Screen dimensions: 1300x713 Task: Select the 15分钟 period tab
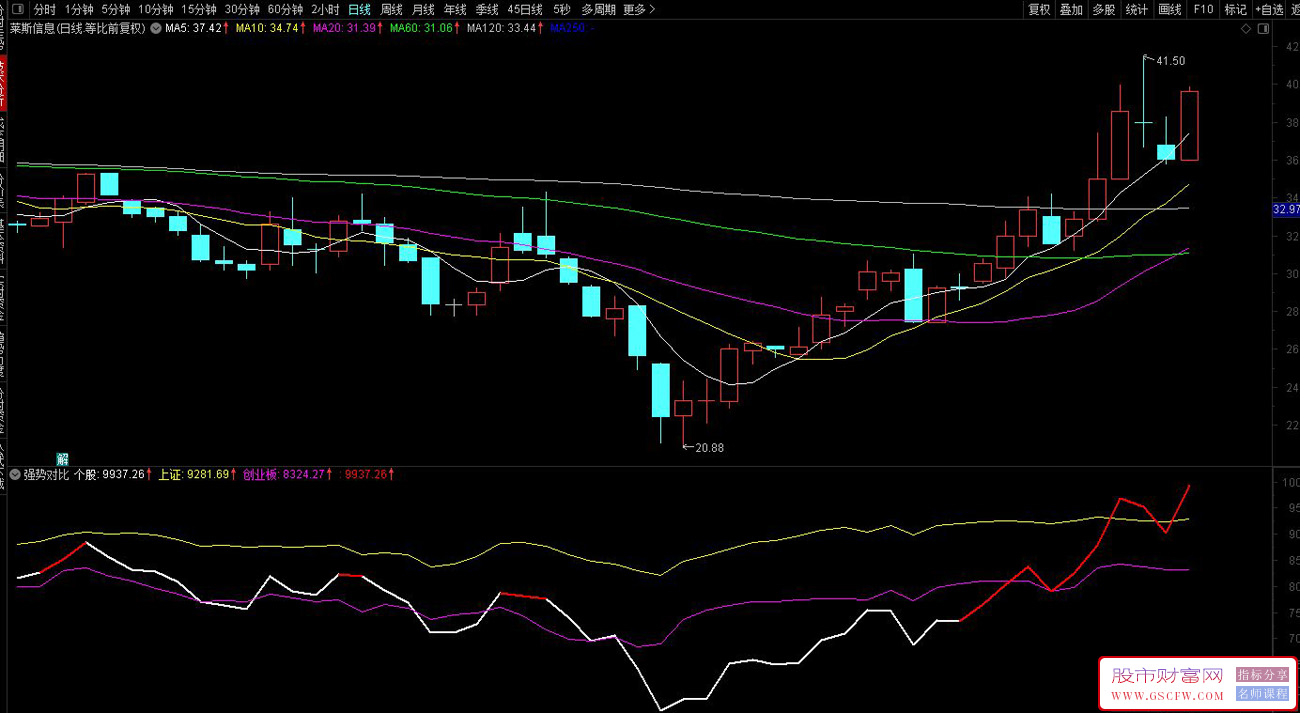(x=199, y=9)
